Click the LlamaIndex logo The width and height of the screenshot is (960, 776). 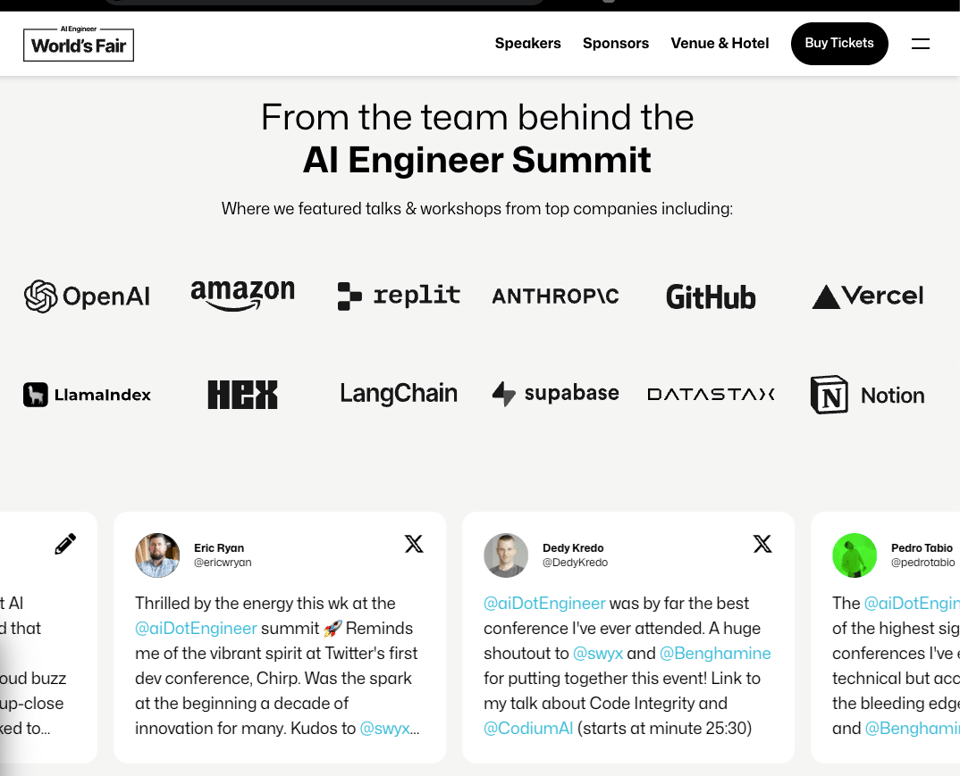[87, 395]
